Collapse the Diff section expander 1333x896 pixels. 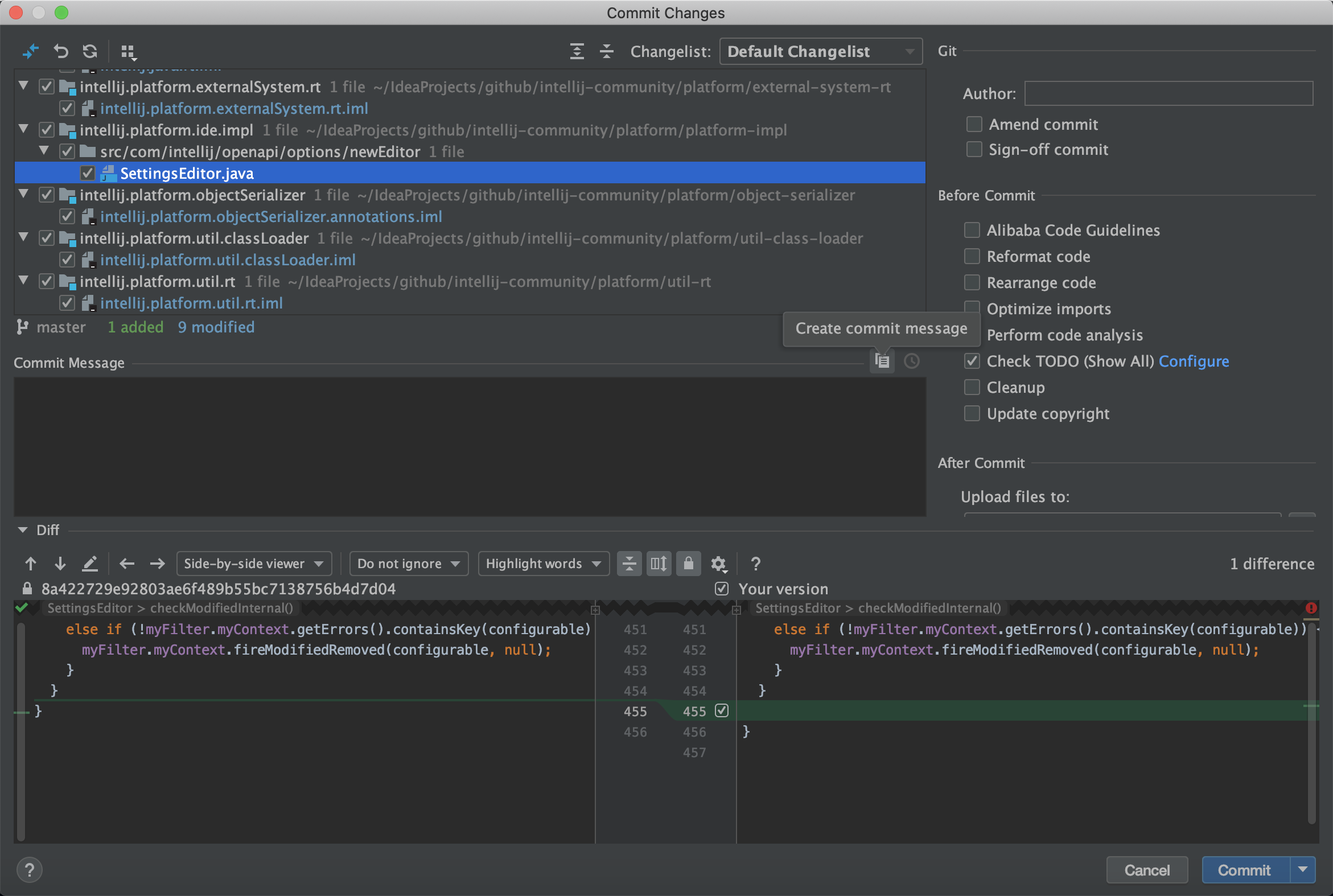pos(23,530)
